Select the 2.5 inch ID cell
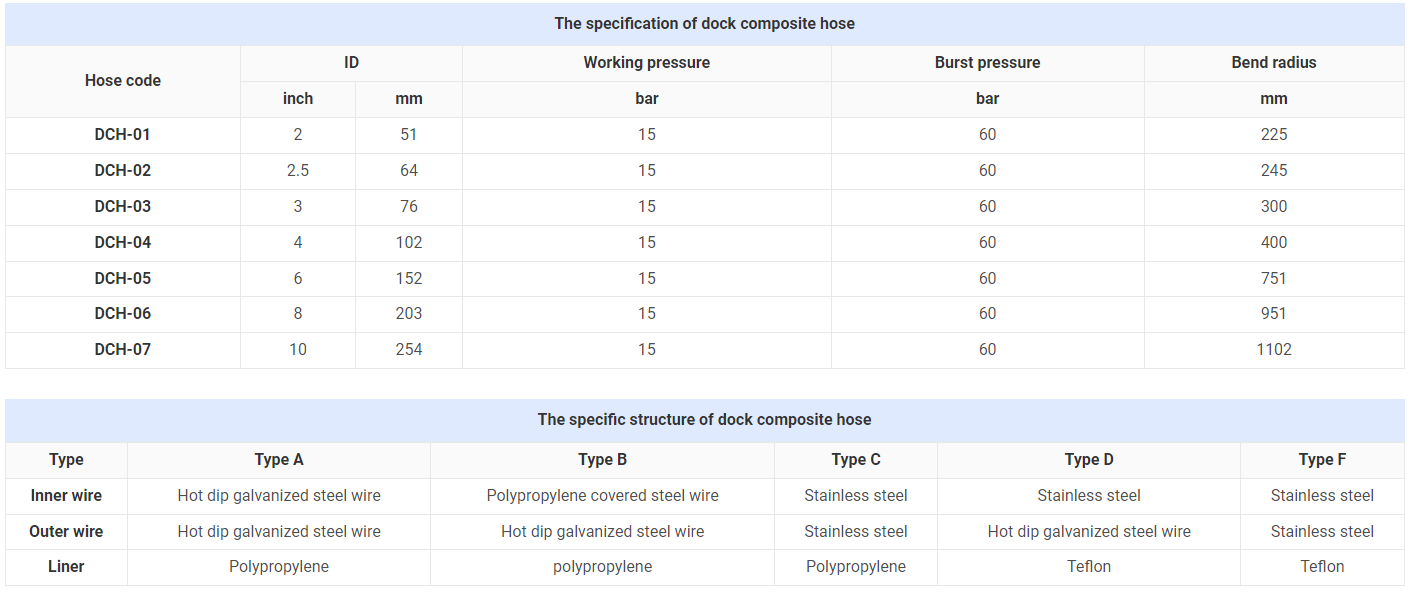The image size is (1411, 595). click(298, 171)
